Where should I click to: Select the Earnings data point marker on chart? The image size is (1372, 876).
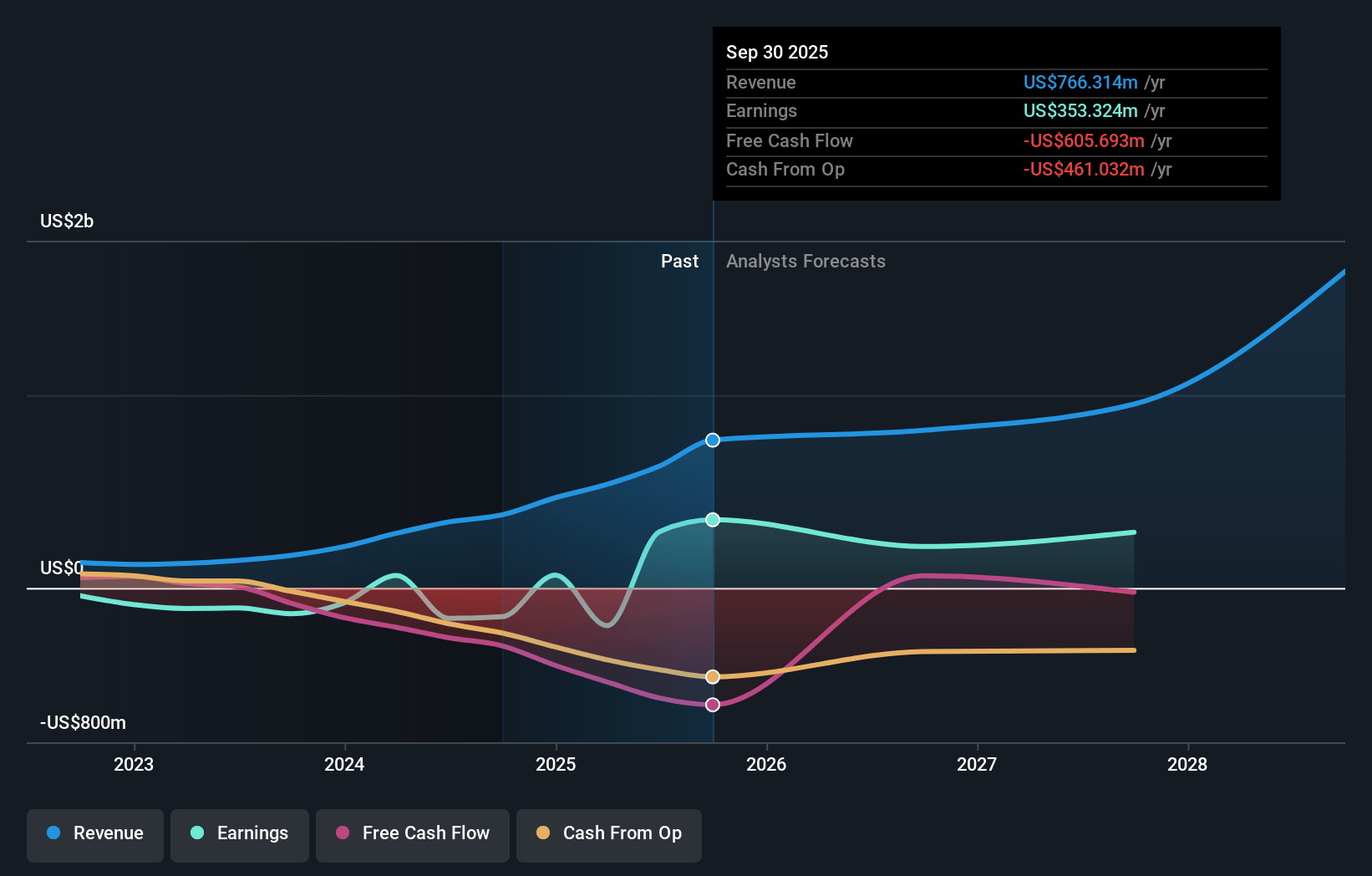[713, 520]
